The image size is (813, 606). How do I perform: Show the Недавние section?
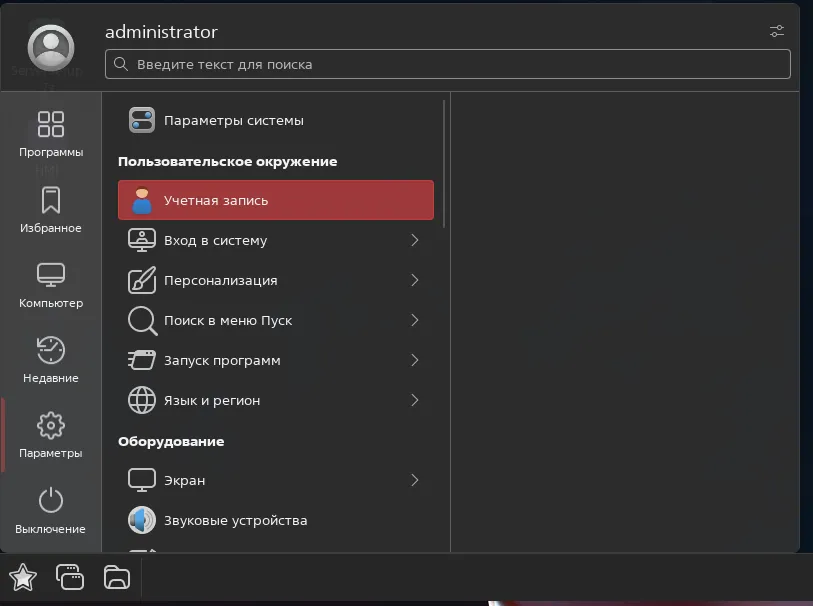click(51, 360)
